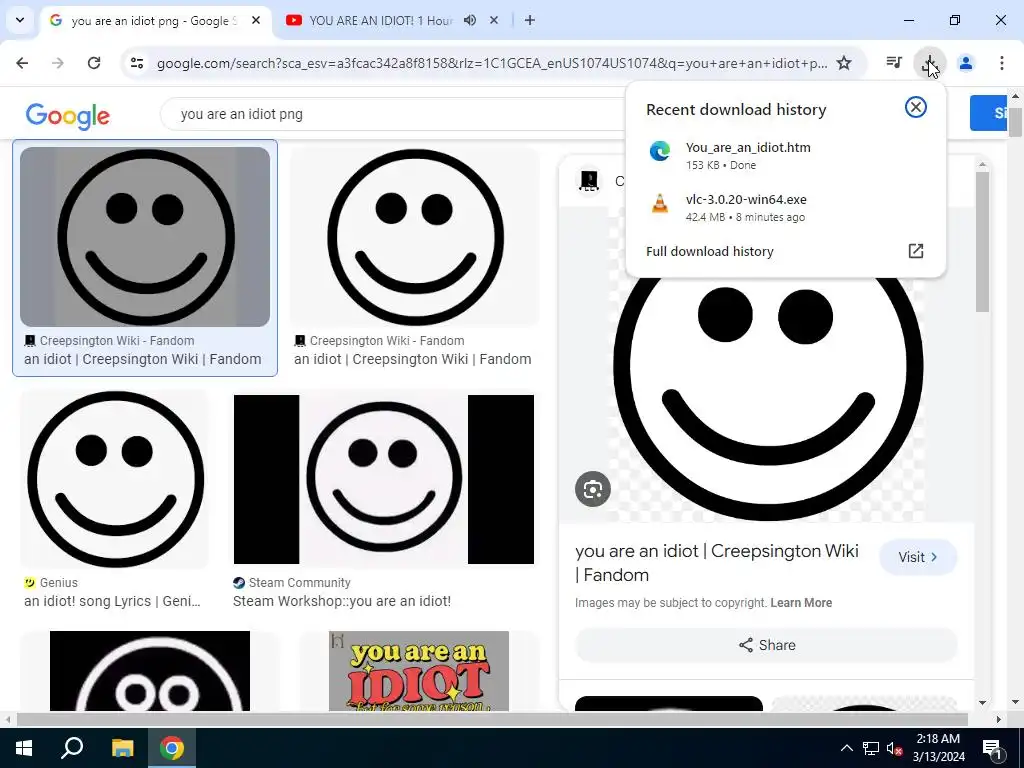Open the notification center icon
This screenshot has width=1024, height=768.
[x=991, y=748]
